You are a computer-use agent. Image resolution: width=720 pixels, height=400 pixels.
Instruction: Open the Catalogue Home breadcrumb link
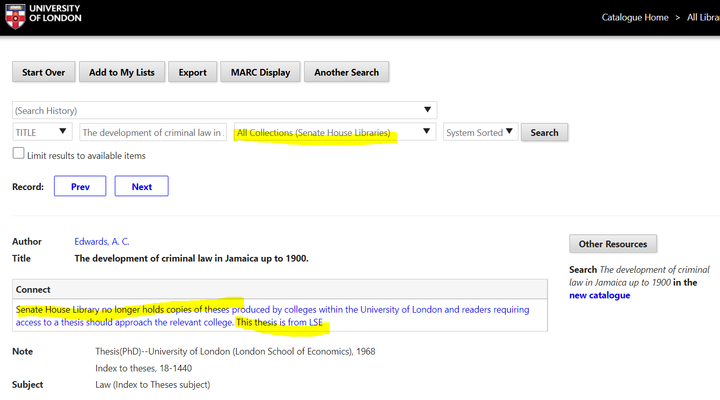coord(635,17)
